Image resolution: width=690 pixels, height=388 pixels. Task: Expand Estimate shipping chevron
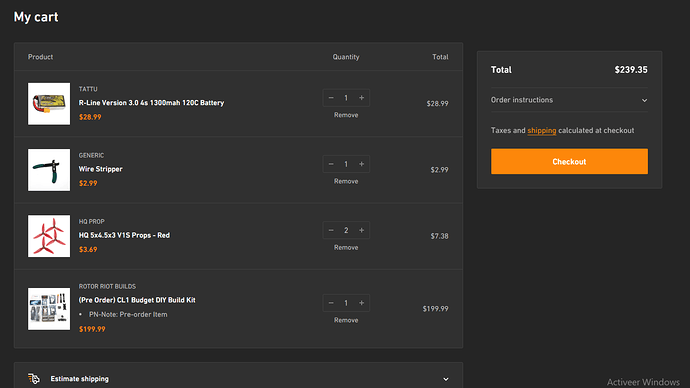point(445,379)
